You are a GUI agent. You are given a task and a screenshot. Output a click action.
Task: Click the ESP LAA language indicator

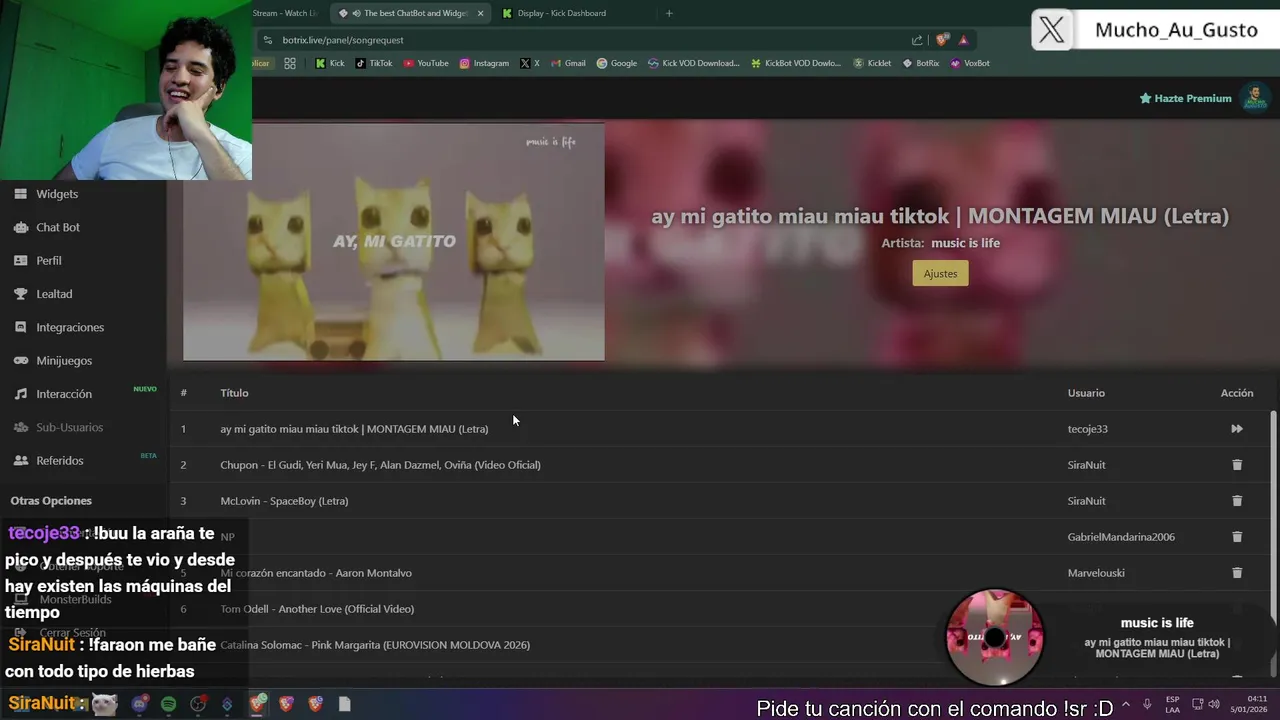(x=1172, y=704)
